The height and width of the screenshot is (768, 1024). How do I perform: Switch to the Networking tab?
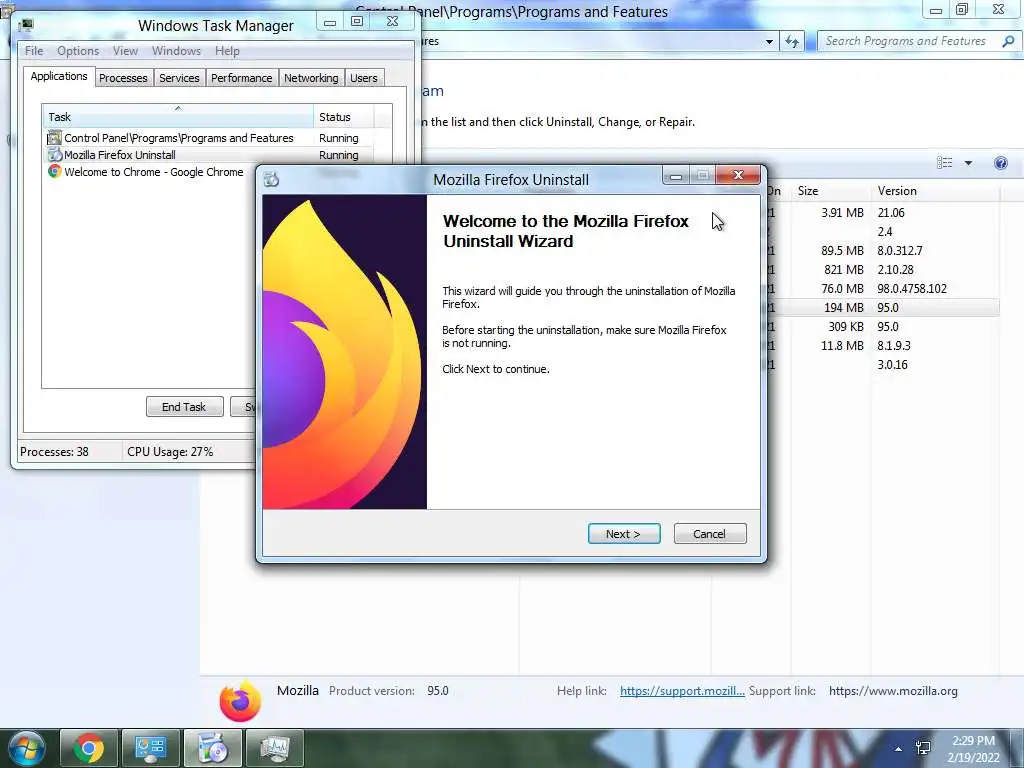(312, 78)
